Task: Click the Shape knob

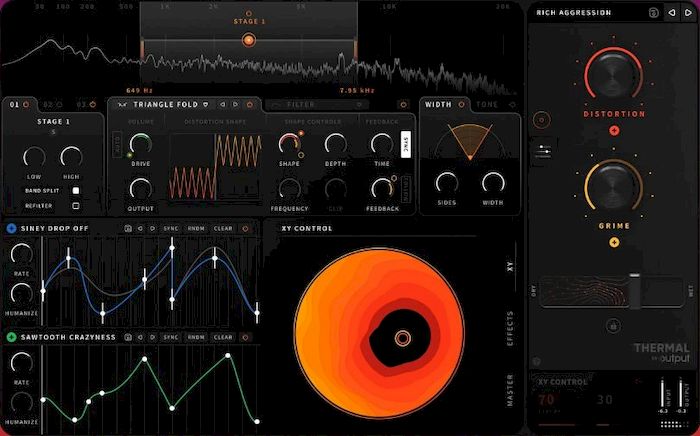Action: point(289,144)
